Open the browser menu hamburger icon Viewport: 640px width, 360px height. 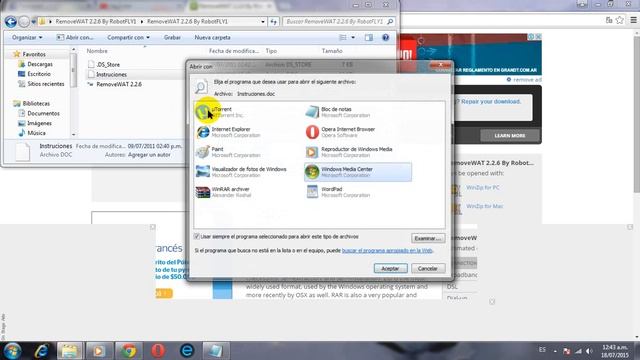pyautogui.click(x=633, y=20)
